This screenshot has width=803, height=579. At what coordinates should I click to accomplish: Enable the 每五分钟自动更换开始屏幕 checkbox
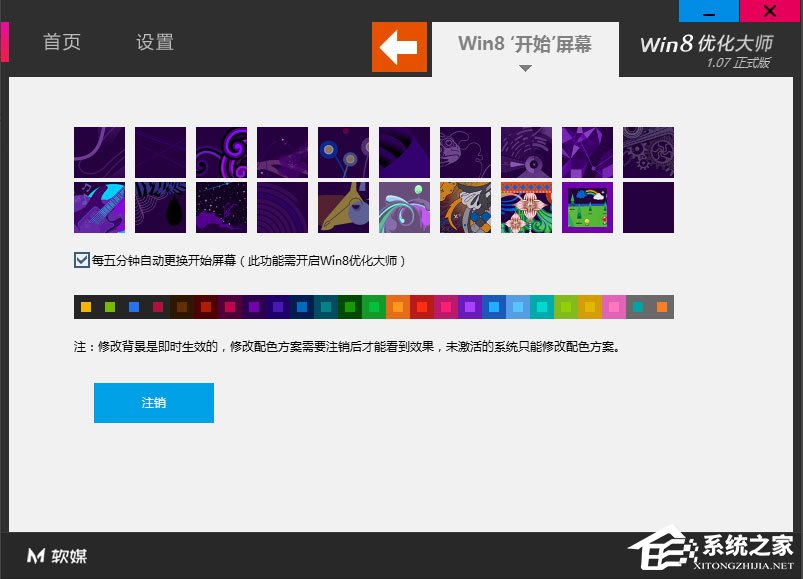pos(81,259)
